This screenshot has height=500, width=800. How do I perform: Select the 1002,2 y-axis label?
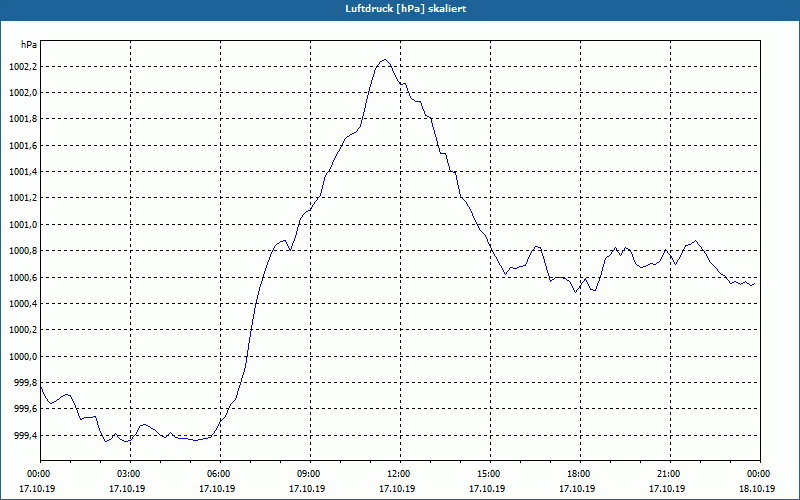coord(23,67)
